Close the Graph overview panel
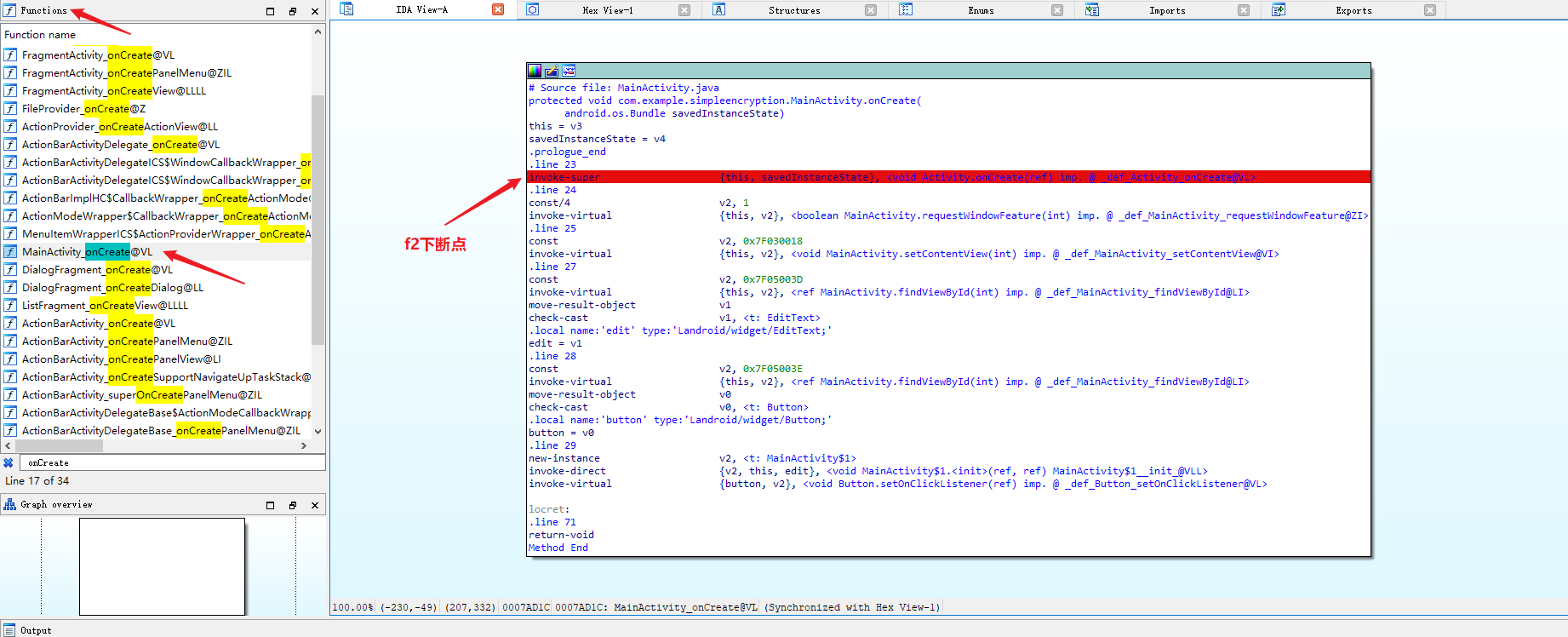The width and height of the screenshot is (1568, 637). tap(315, 505)
